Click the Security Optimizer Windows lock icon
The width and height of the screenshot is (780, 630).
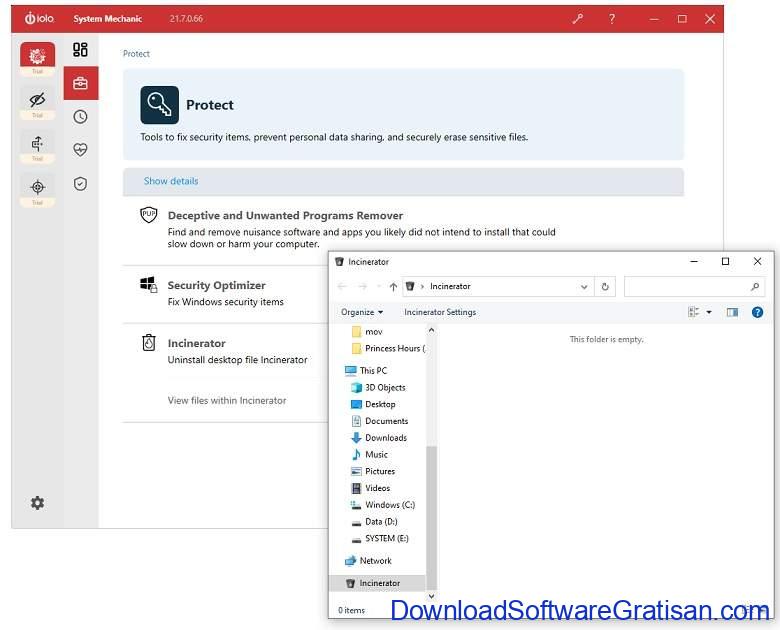148,285
